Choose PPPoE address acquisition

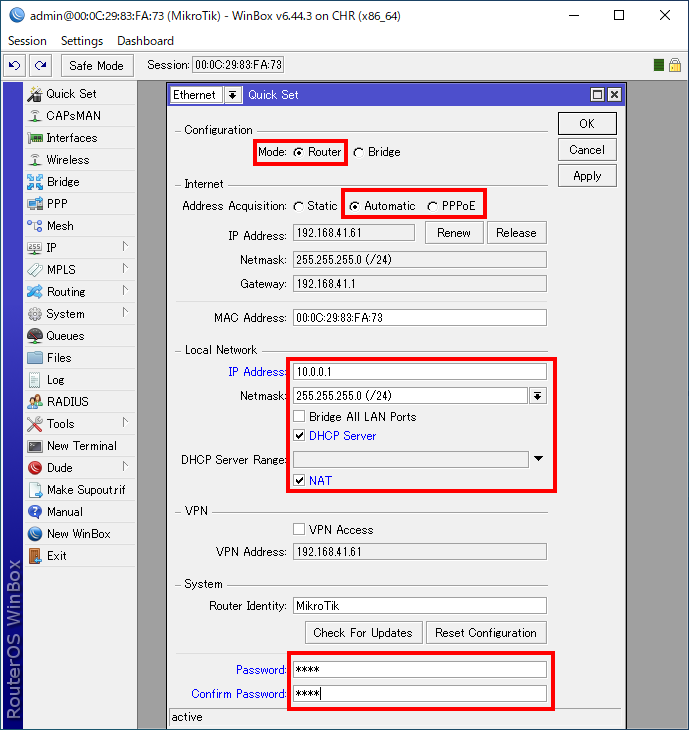pos(432,206)
